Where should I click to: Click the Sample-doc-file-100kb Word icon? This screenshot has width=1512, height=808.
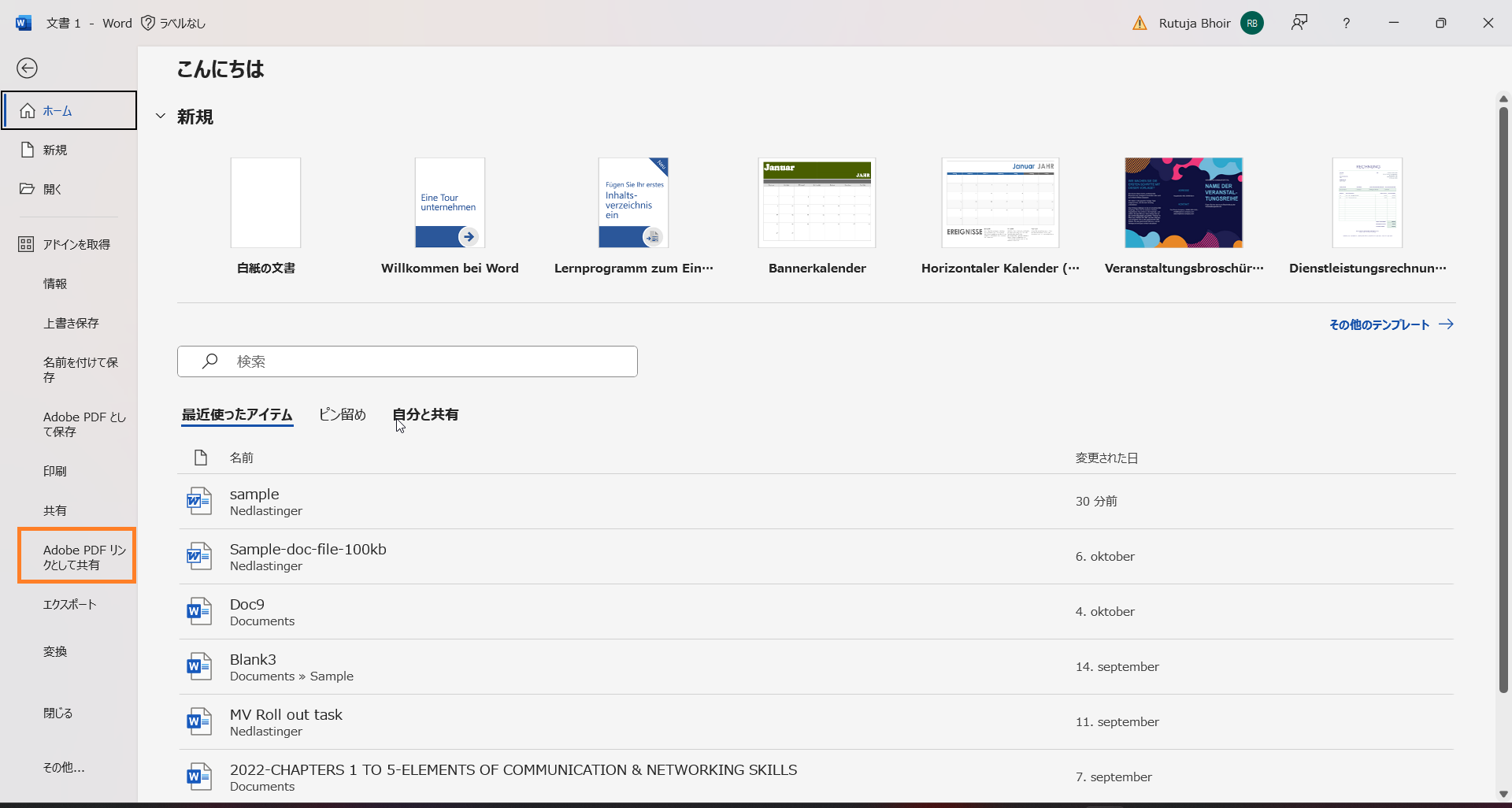pos(199,556)
